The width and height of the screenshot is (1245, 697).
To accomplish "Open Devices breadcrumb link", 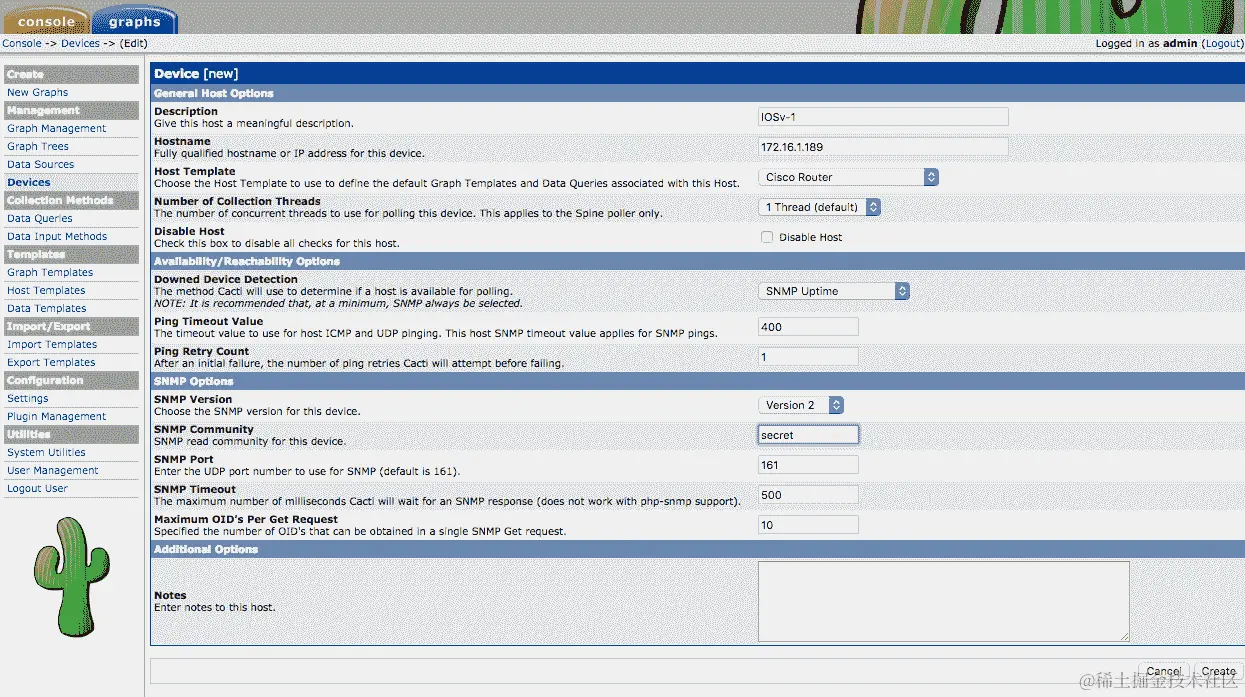I will (x=80, y=43).
